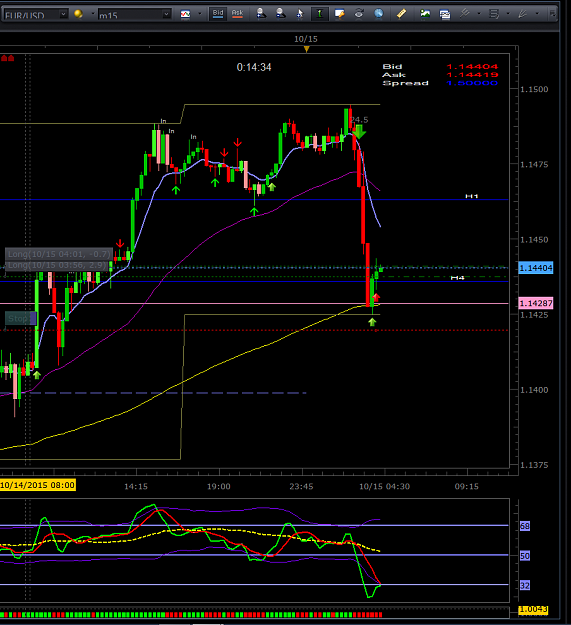Select the Long(10/15 04:01, -0.7) position label

[59, 254]
